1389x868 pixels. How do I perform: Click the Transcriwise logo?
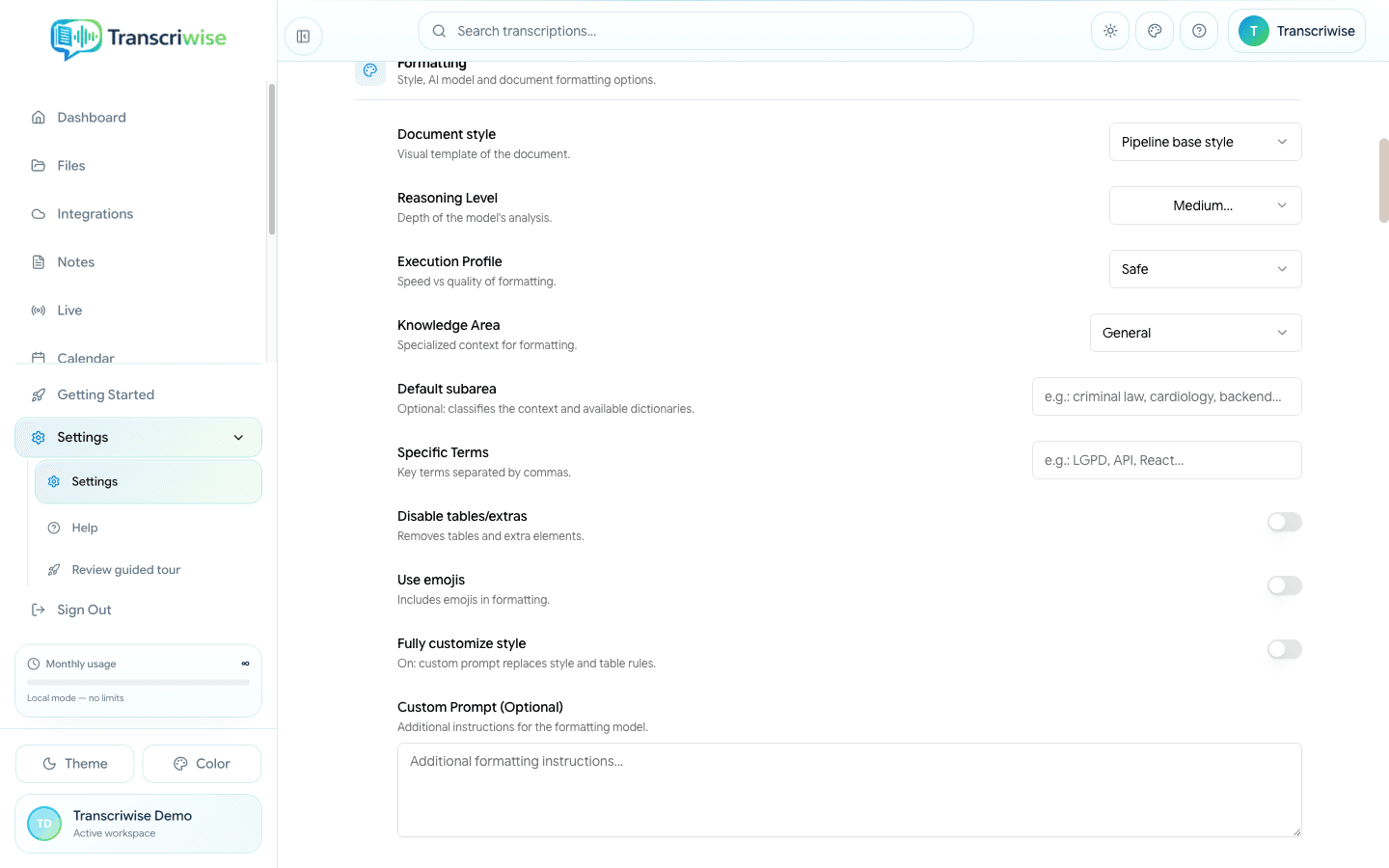coord(138,39)
